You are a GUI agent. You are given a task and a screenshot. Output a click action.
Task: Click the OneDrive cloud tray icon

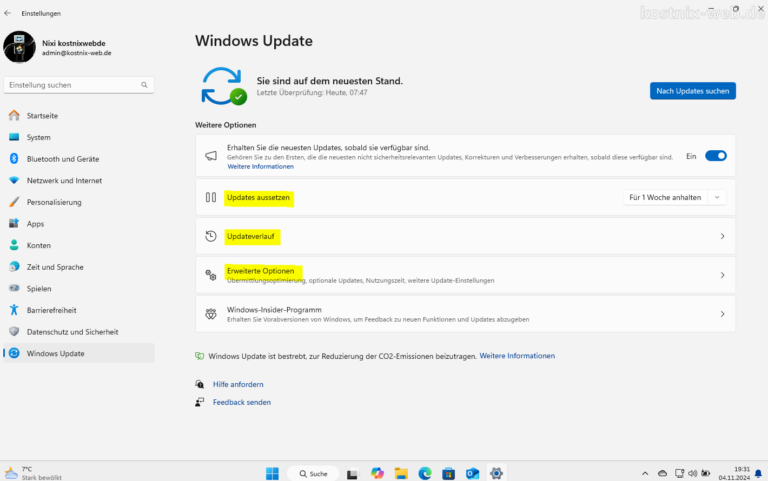pos(662,473)
